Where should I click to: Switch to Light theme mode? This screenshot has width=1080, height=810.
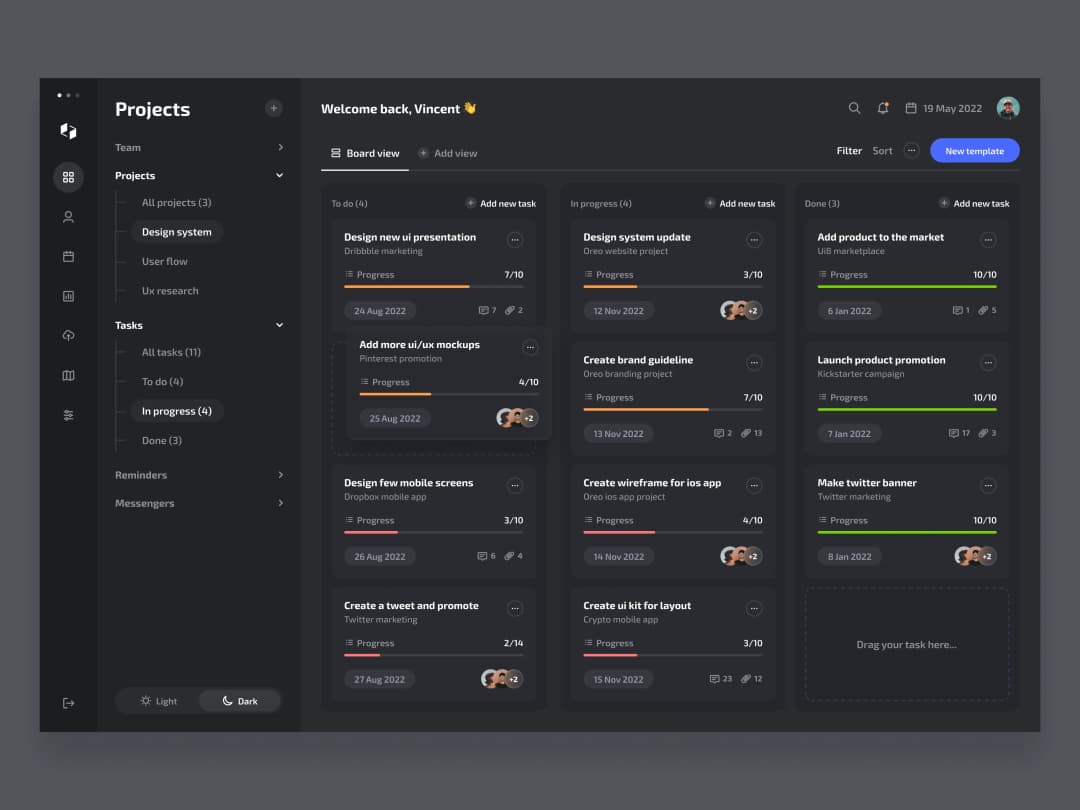[x=158, y=701]
